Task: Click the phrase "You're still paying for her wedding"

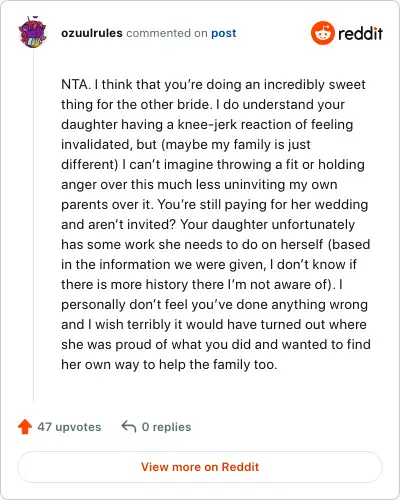Action: pyautogui.click(x=263, y=205)
